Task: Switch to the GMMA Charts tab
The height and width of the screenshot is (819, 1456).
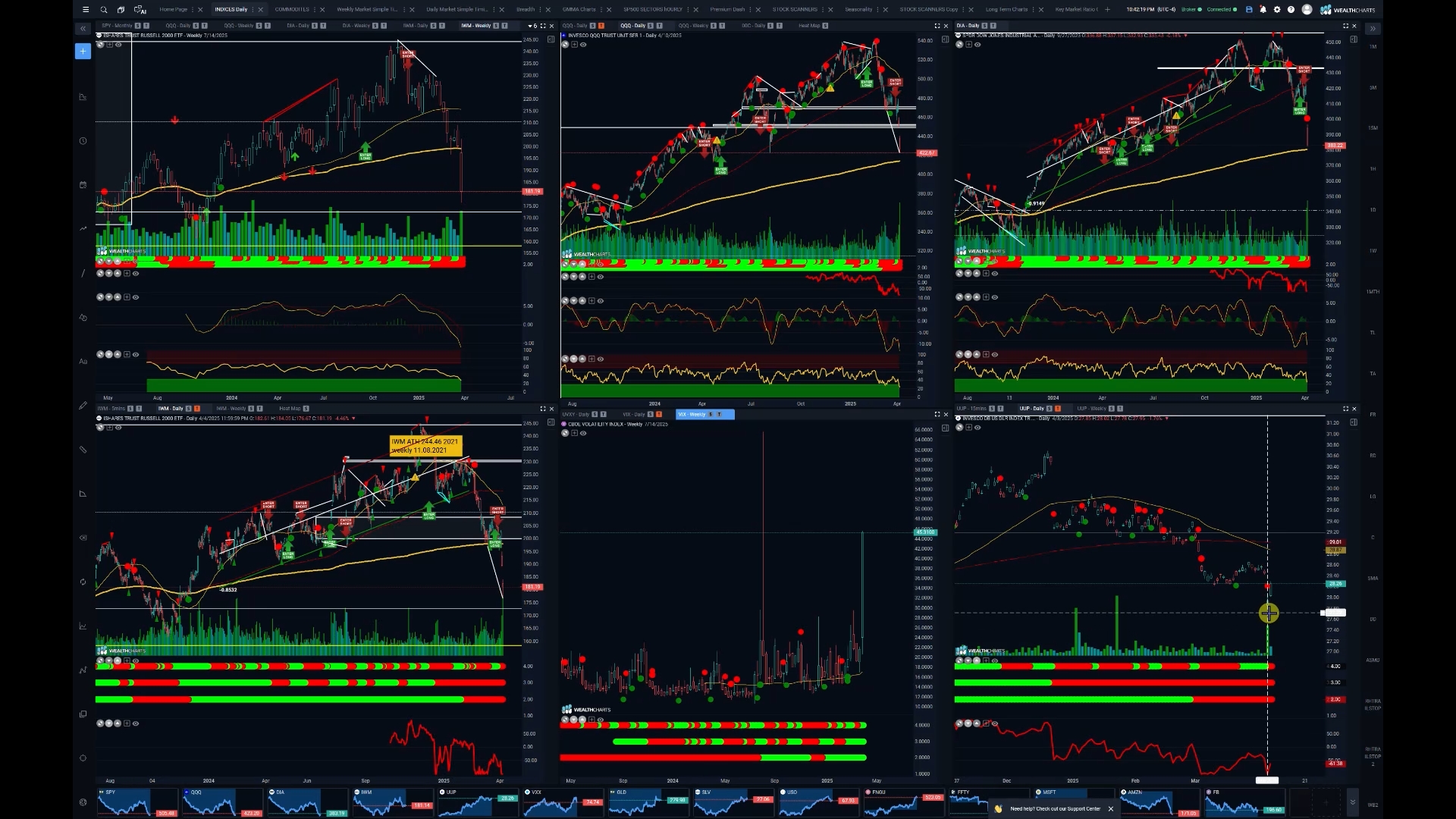Action: [x=579, y=10]
